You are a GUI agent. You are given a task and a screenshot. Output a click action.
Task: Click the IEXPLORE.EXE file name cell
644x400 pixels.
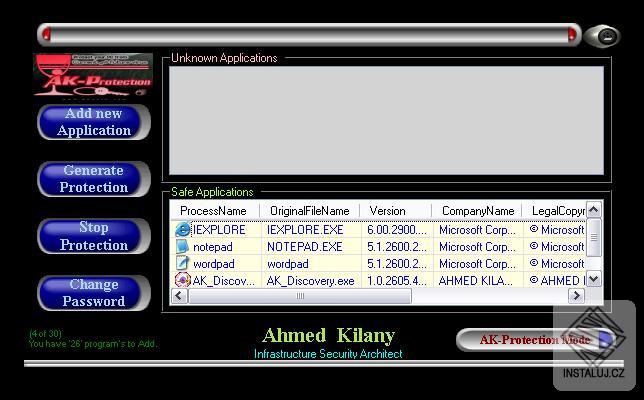coord(305,230)
